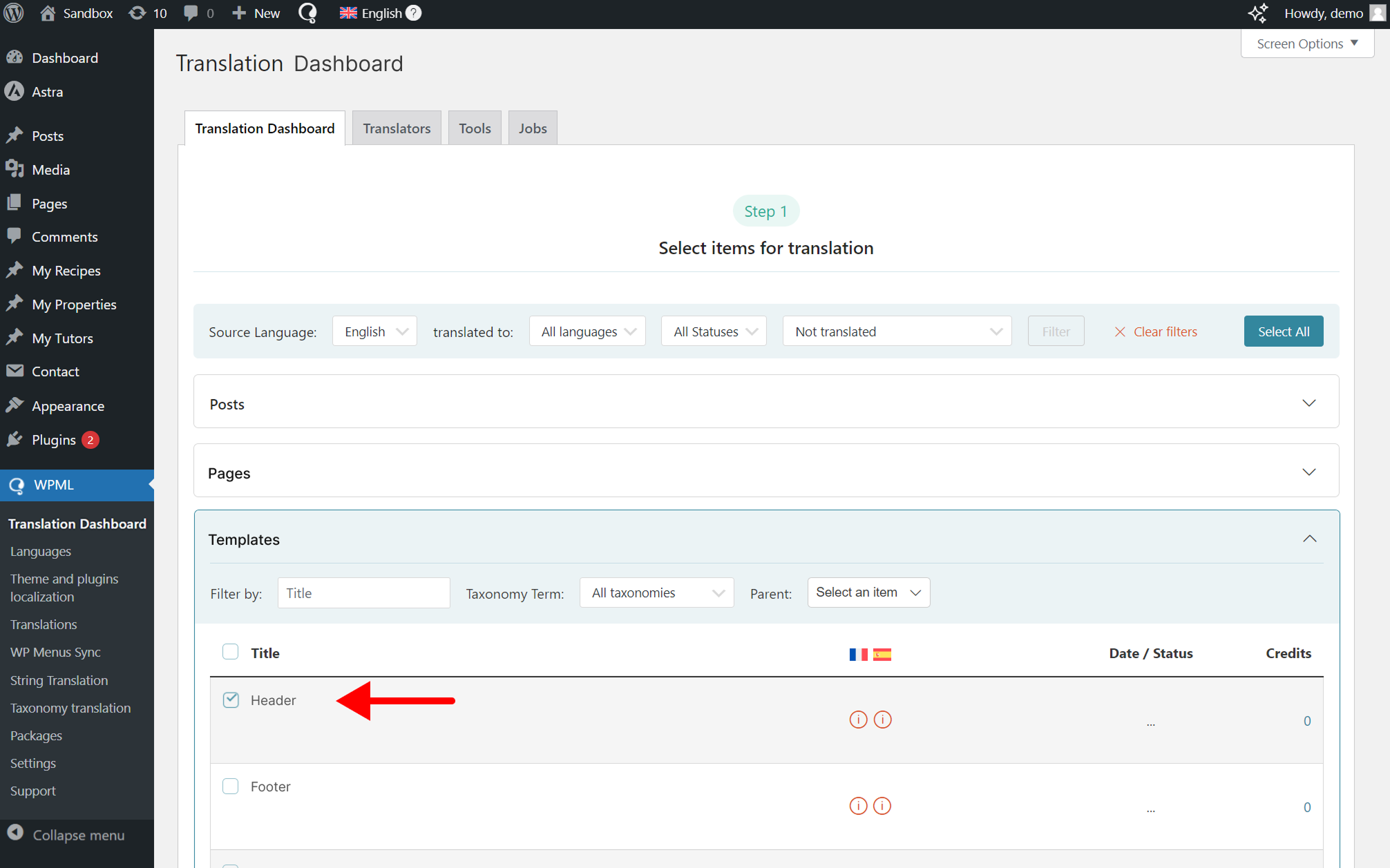Viewport: 1390px width, 868px height.
Task: Open the WPML icon in admin bar
Action: click(307, 13)
